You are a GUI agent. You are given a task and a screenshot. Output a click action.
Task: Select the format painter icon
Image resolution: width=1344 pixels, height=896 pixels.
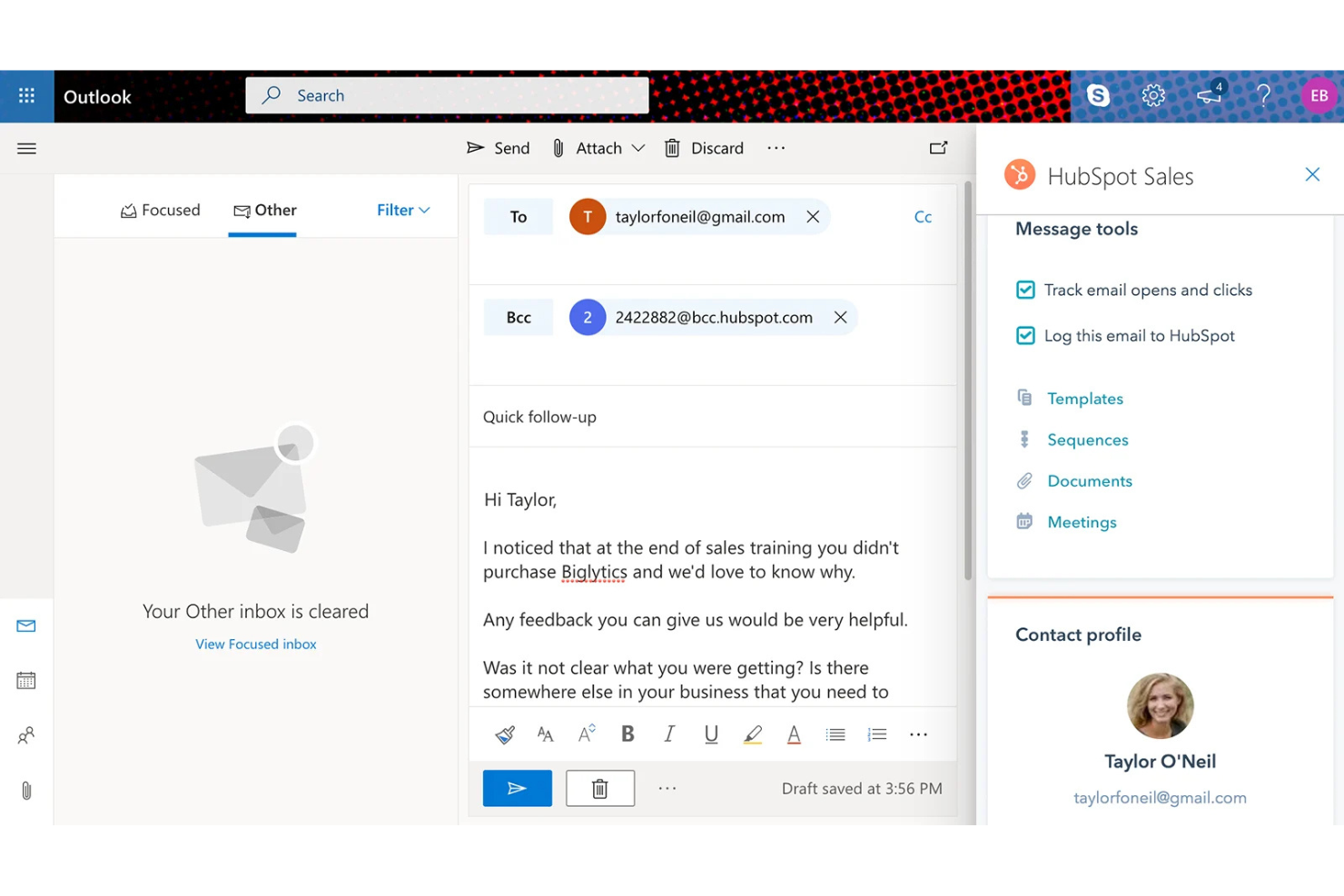[x=505, y=734]
